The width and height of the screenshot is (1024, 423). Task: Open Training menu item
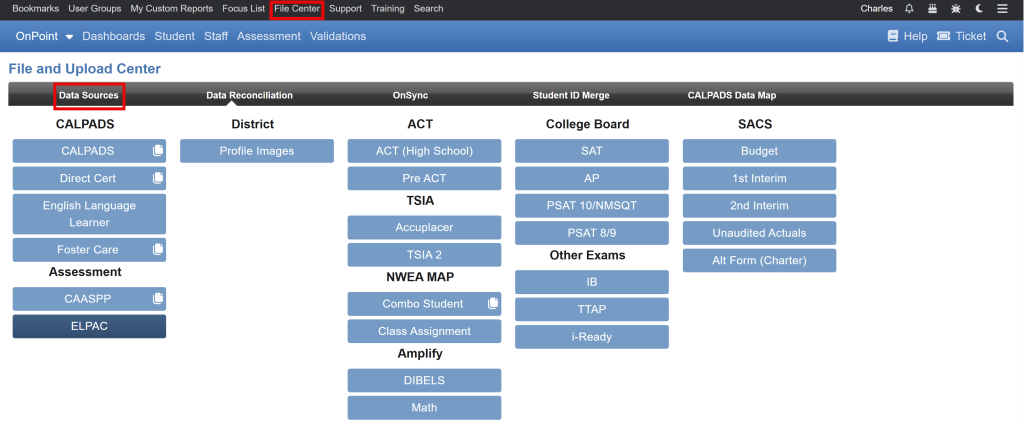pos(388,8)
